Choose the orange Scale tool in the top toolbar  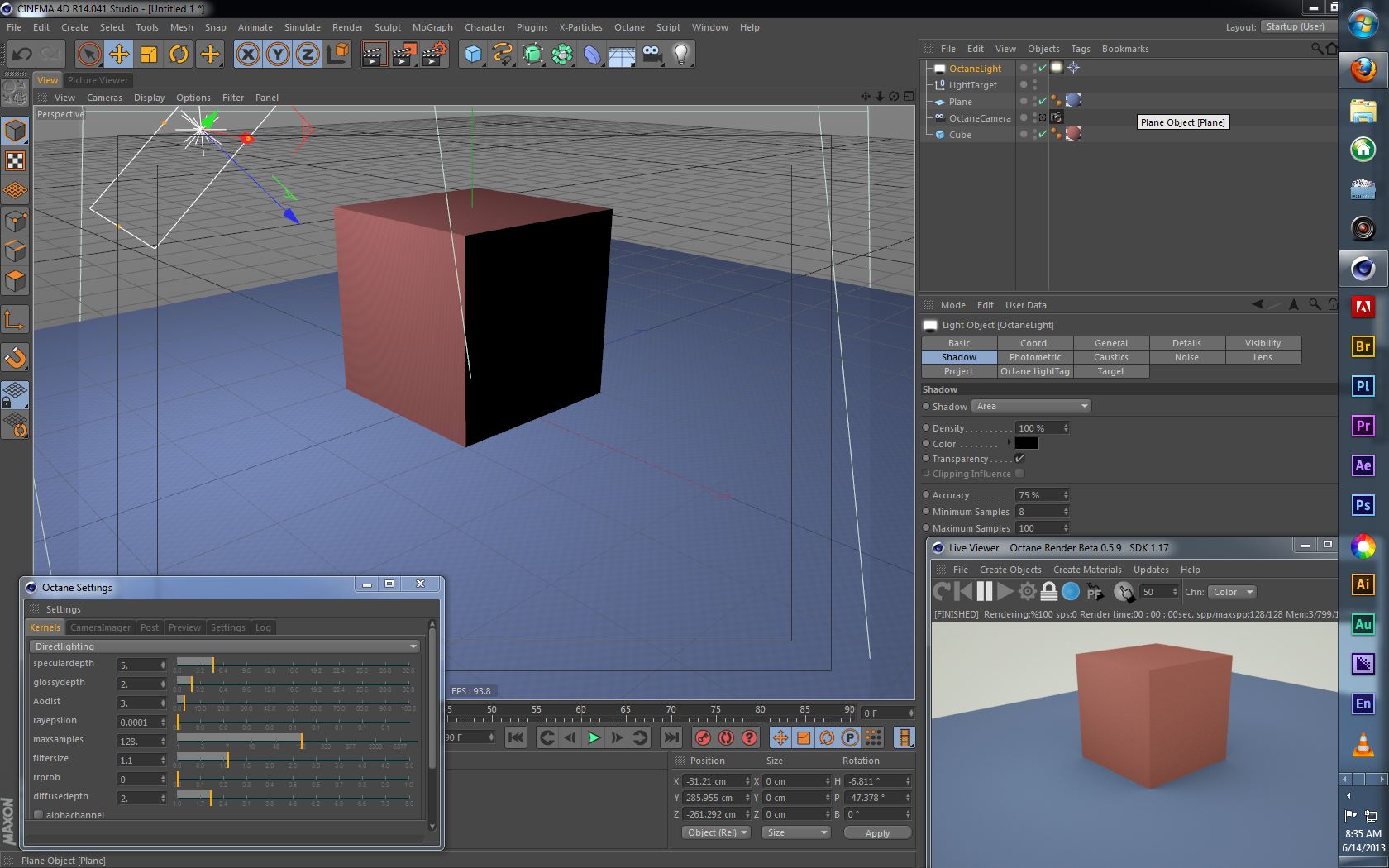(x=149, y=55)
